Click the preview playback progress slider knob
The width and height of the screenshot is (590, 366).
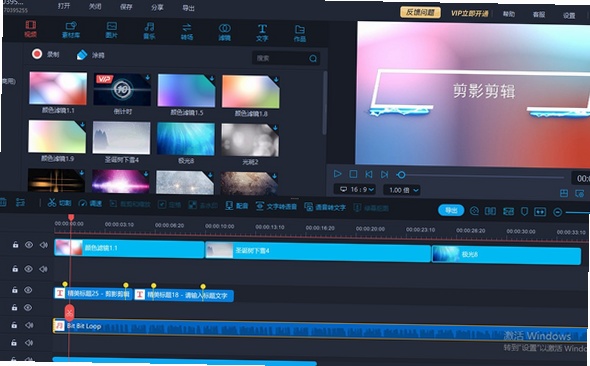[401, 175]
